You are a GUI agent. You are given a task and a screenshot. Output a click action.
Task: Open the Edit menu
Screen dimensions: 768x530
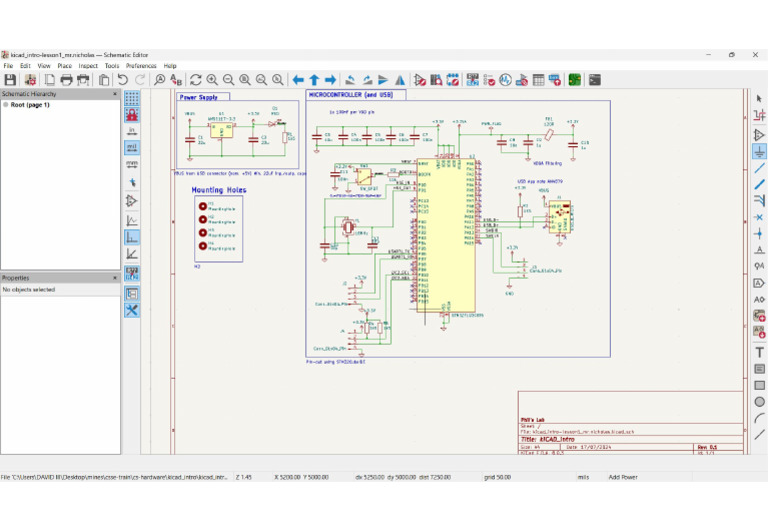(25, 66)
